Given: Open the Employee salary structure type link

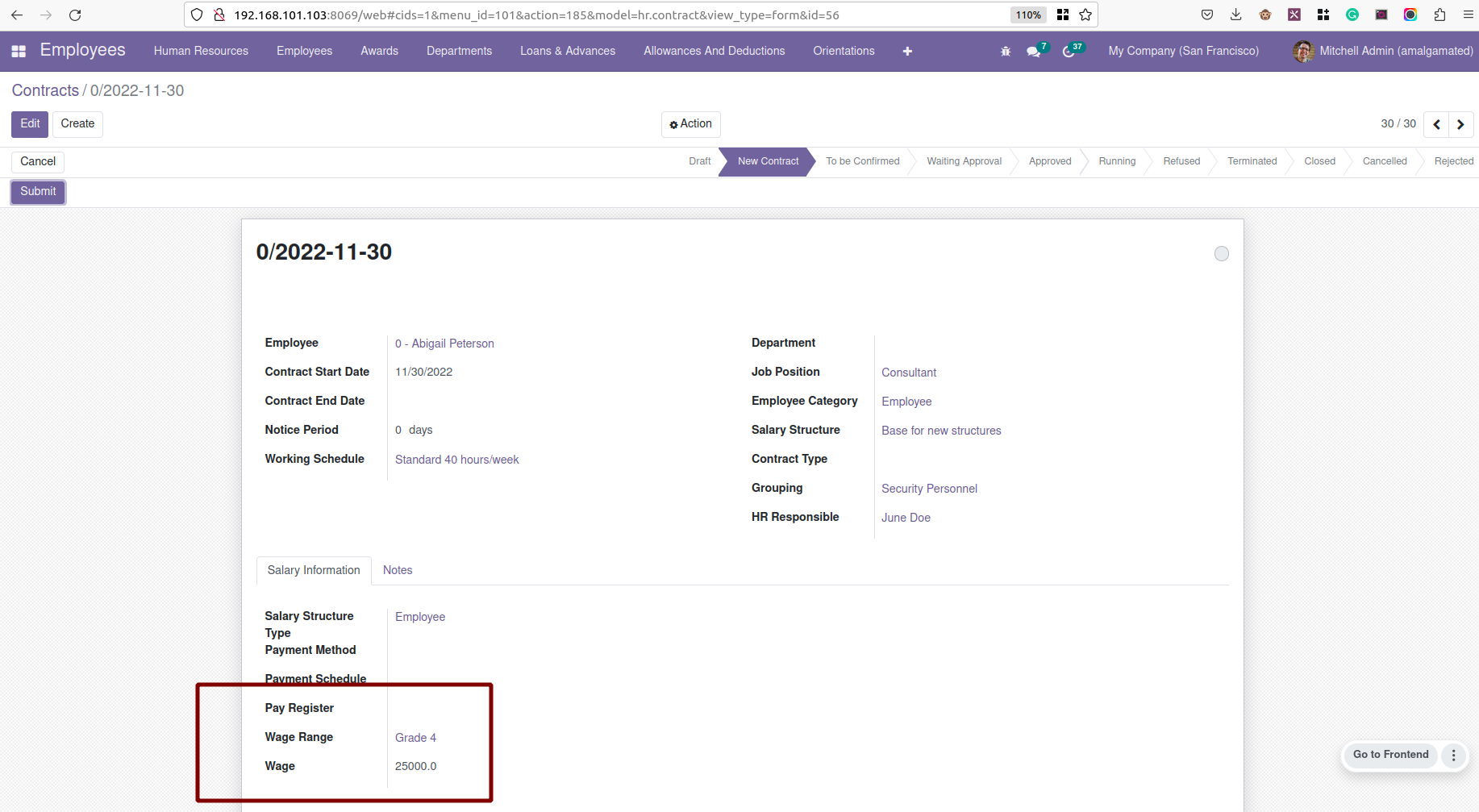Looking at the screenshot, I should click(420, 617).
